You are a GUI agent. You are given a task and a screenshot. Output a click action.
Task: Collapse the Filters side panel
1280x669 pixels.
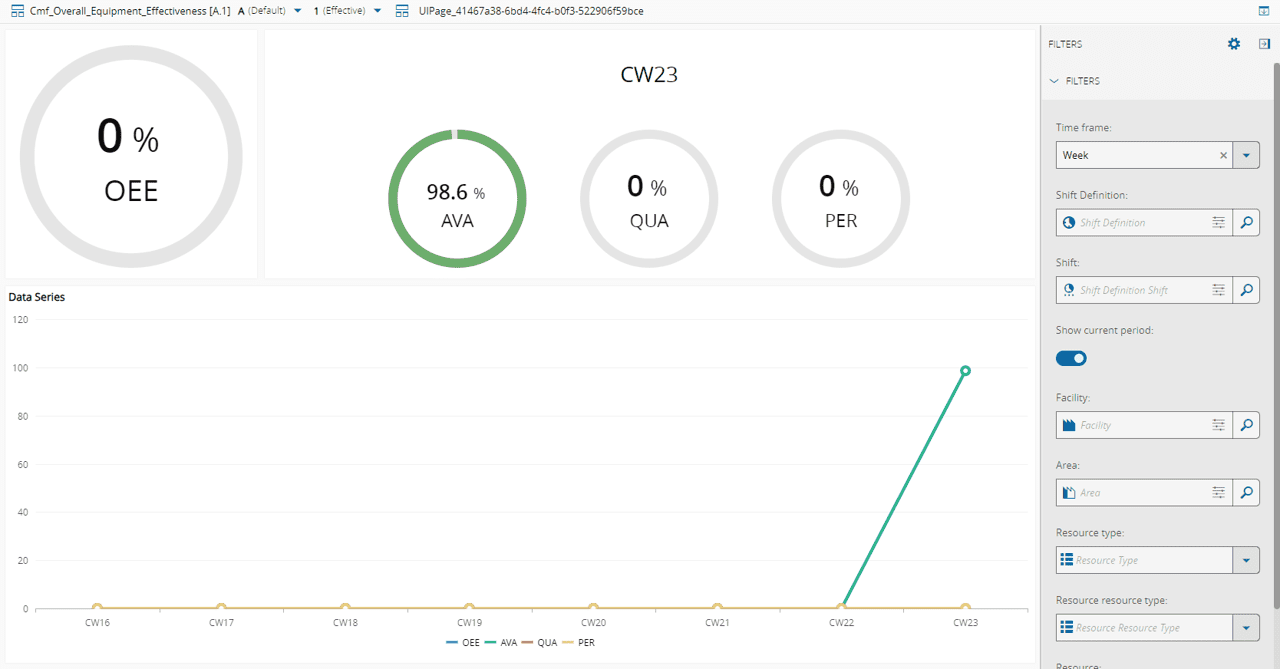point(1264,44)
